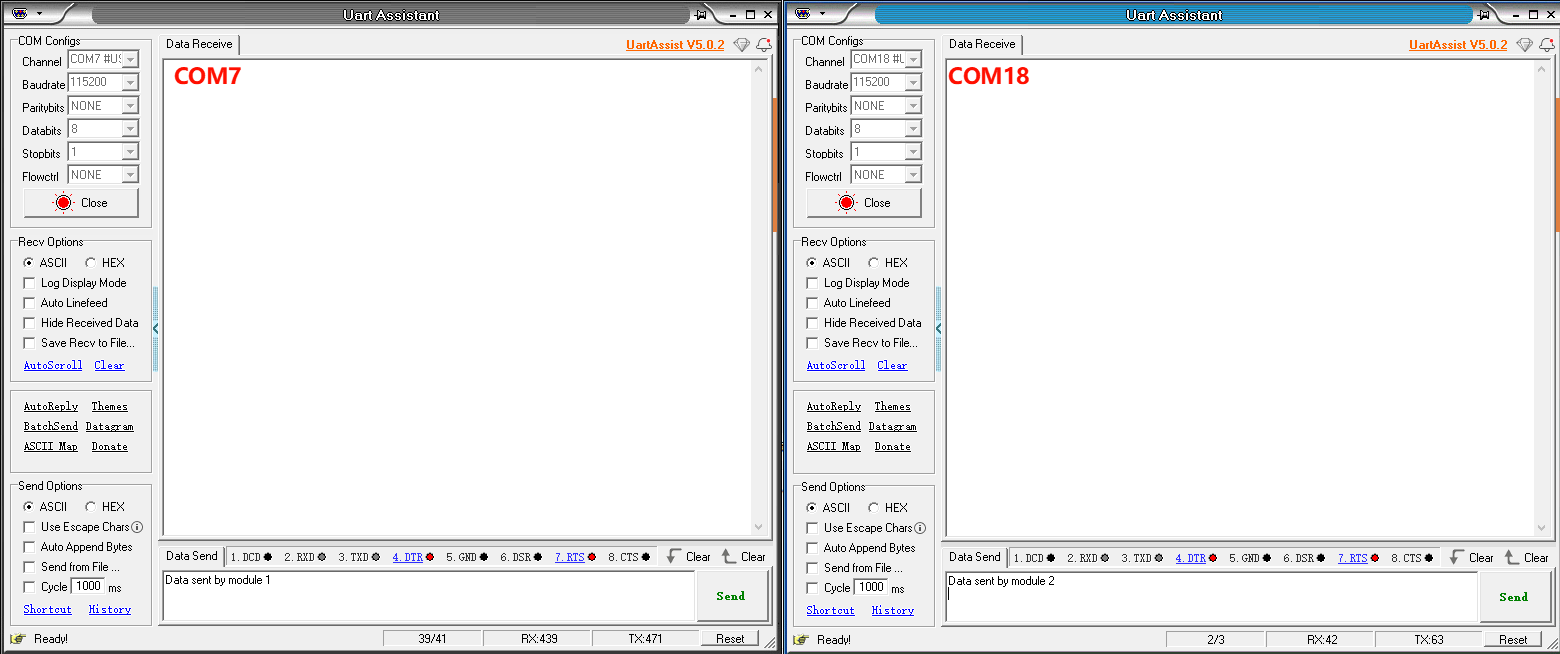Screen dimensions: 1560x654
Task: Open UartAssist V5.0.2 link in COM18 window
Action: pos(1458,45)
